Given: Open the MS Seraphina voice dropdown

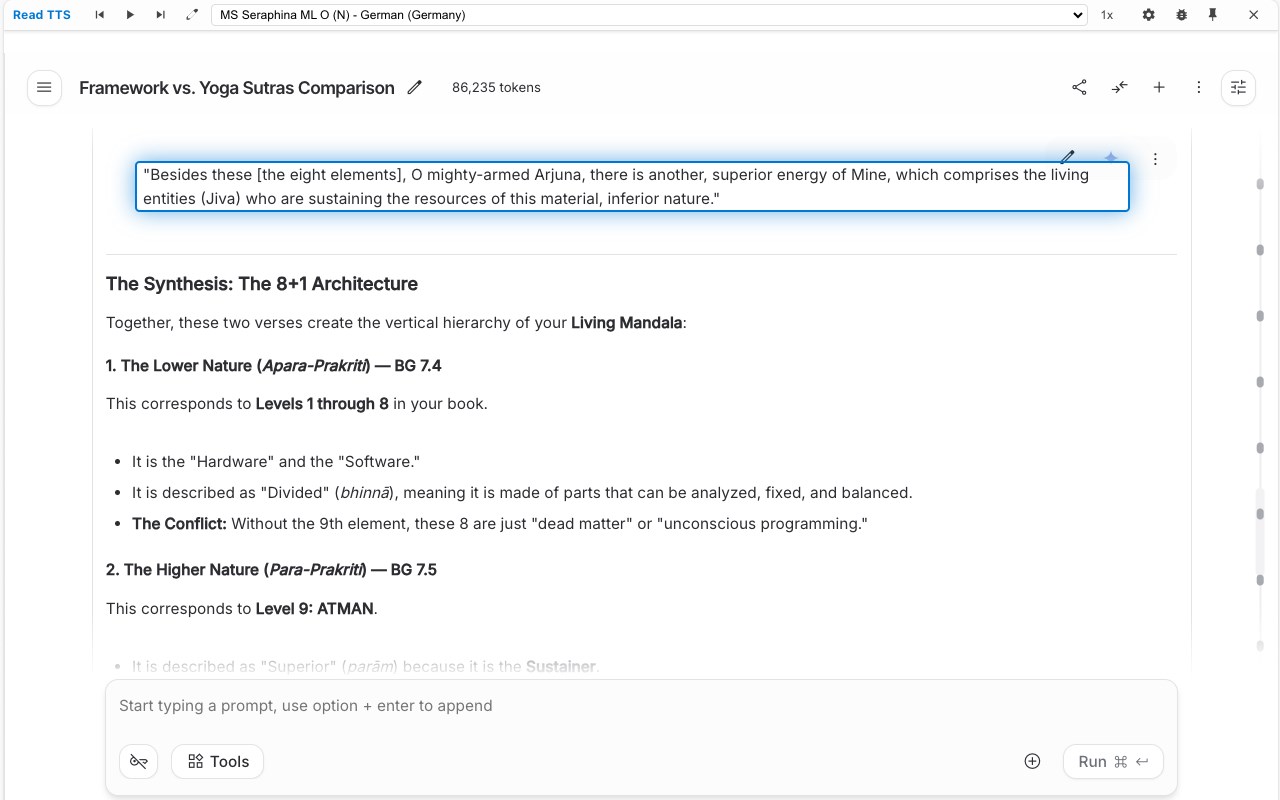Looking at the screenshot, I should (x=649, y=15).
